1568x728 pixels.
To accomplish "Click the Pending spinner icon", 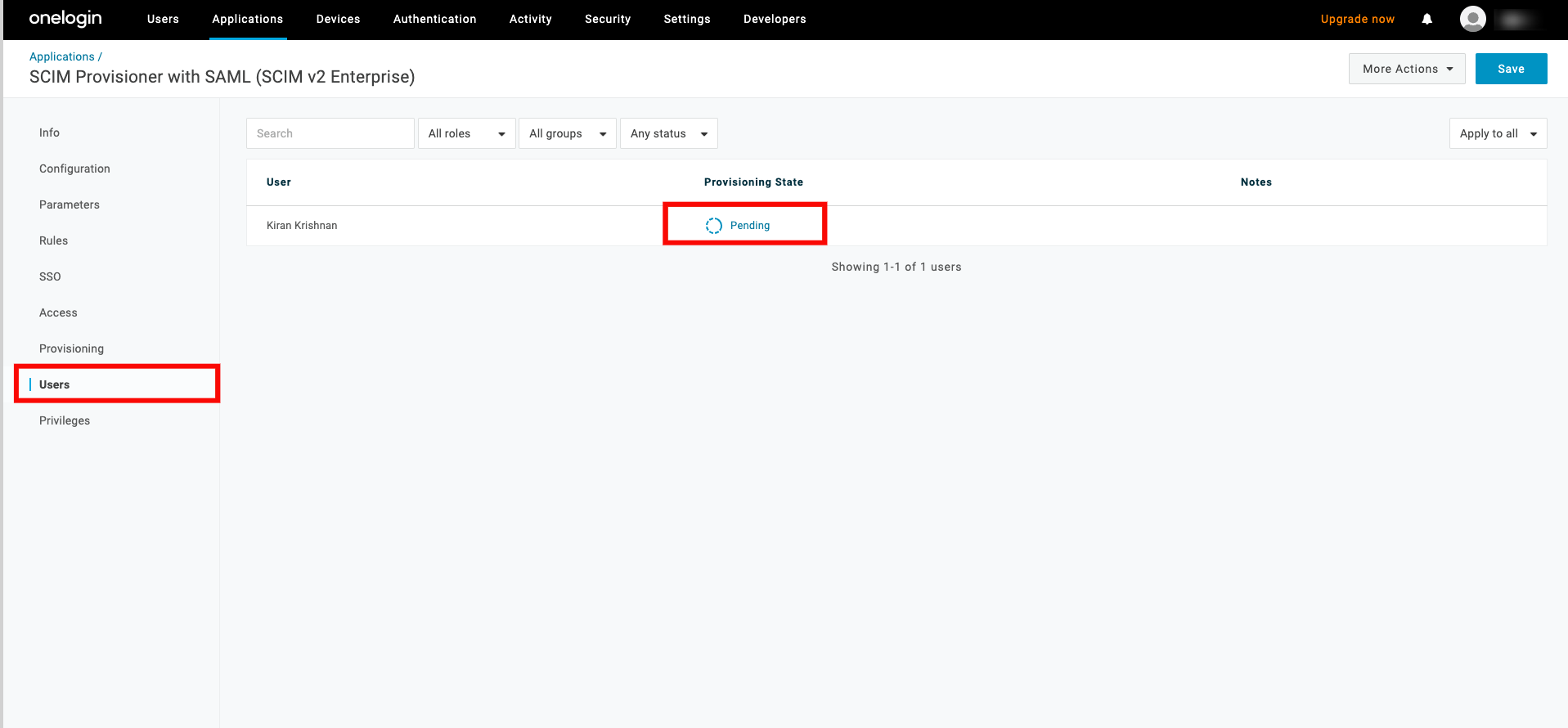I will [714, 226].
